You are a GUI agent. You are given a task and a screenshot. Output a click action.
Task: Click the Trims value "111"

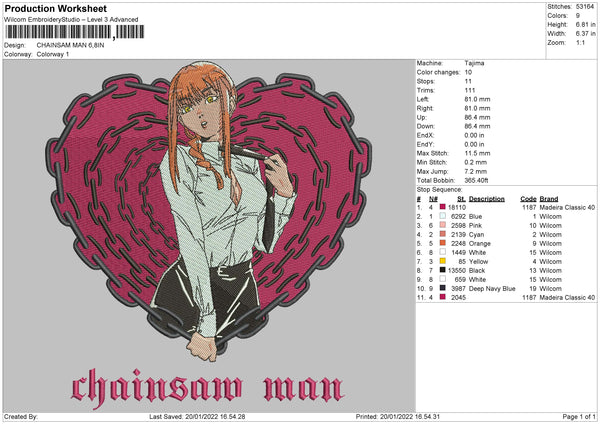470,90
